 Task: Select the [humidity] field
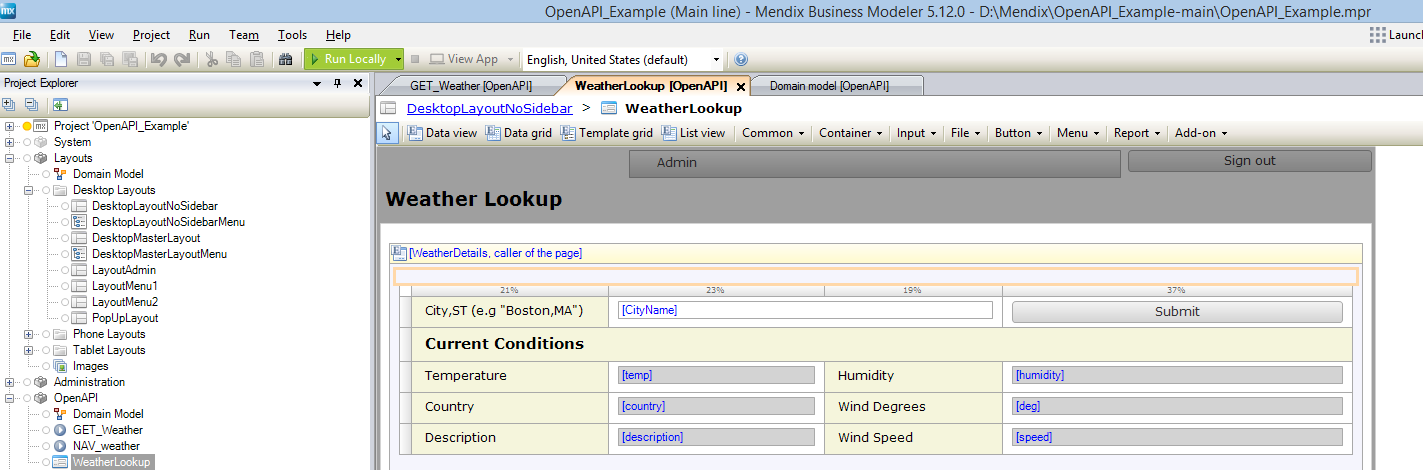[1177, 375]
